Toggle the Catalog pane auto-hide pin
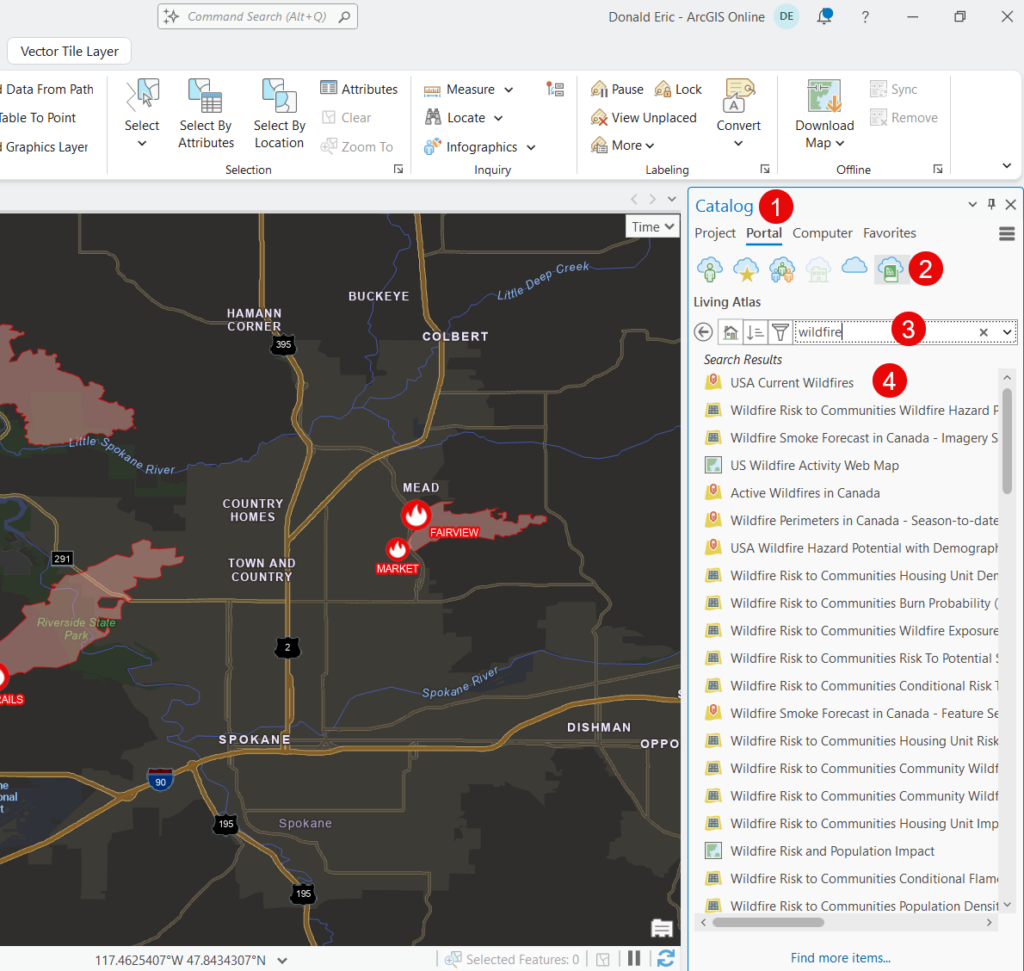This screenshot has height=971, width=1024. (x=991, y=204)
